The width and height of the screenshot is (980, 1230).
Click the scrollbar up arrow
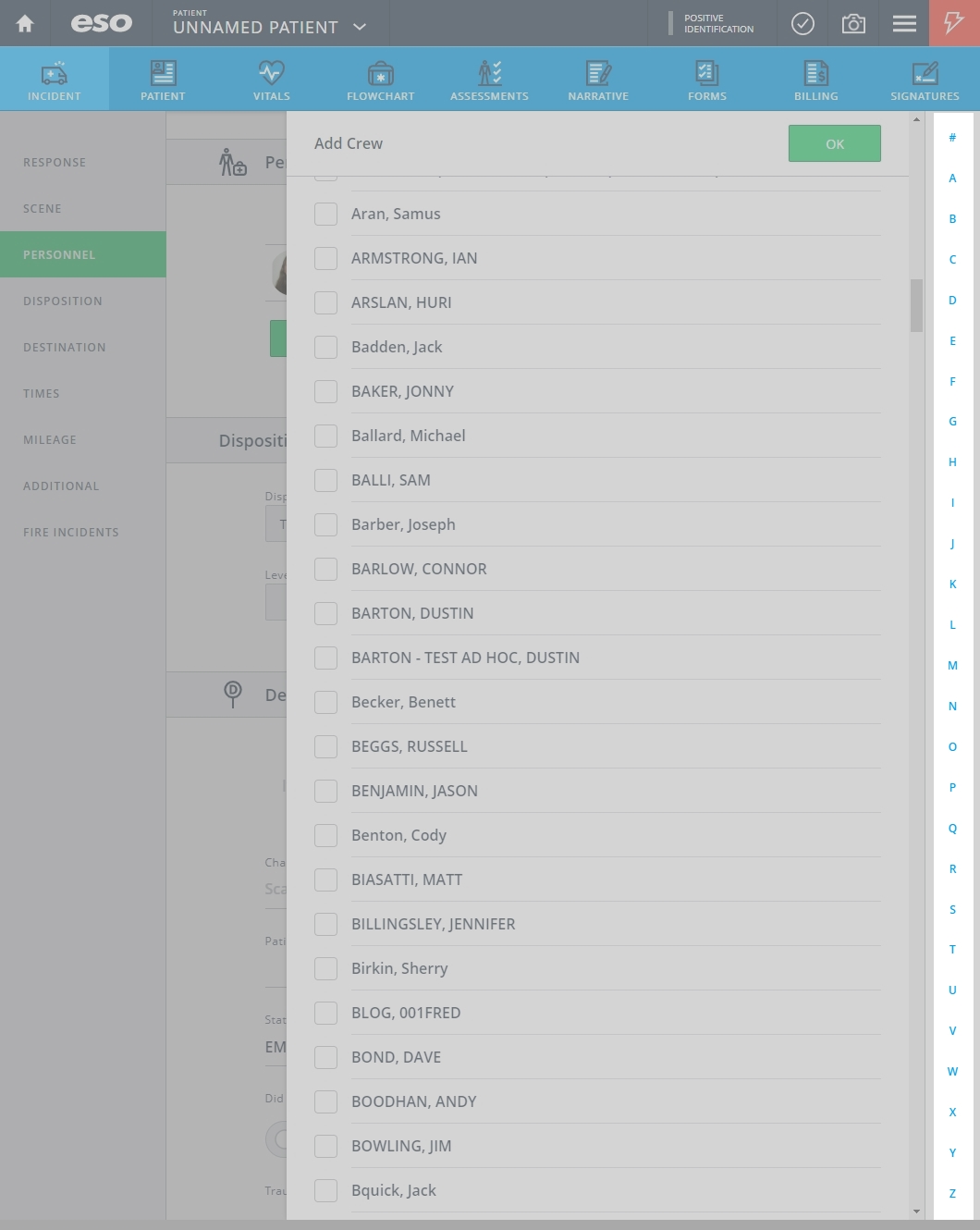pyautogui.click(x=916, y=119)
